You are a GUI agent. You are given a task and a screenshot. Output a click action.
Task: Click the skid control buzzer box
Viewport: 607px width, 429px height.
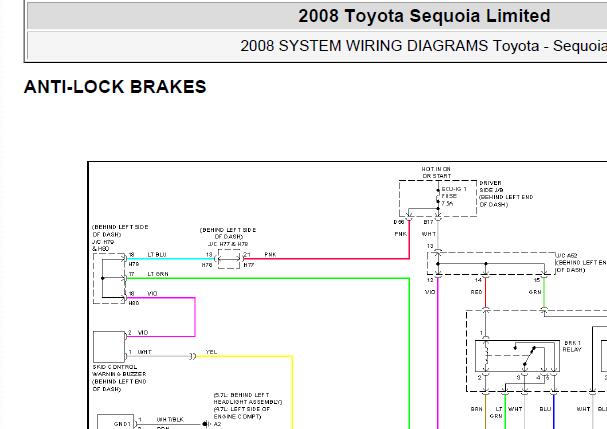click(x=109, y=347)
